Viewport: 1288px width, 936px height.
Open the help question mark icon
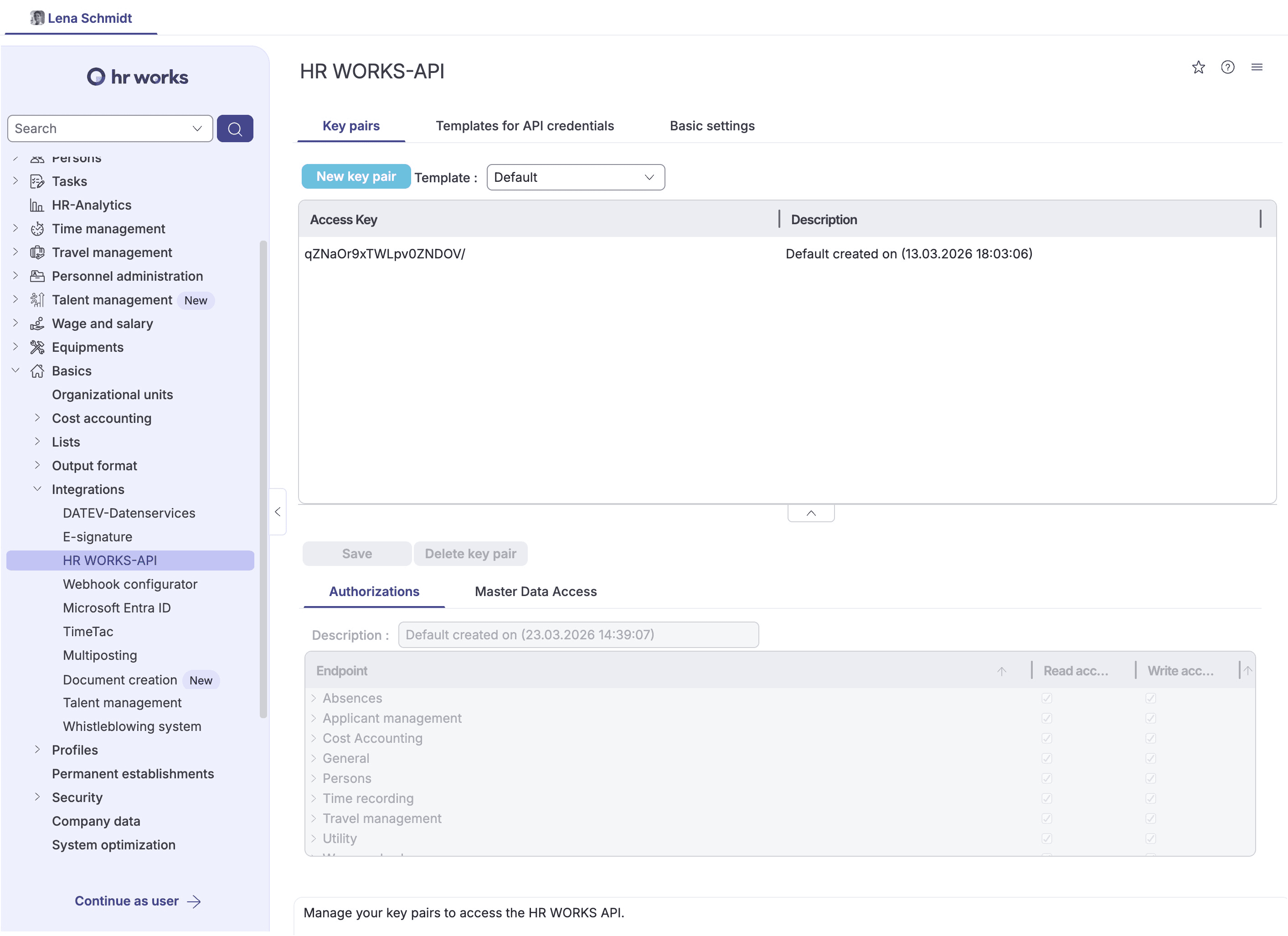tap(1227, 67)
